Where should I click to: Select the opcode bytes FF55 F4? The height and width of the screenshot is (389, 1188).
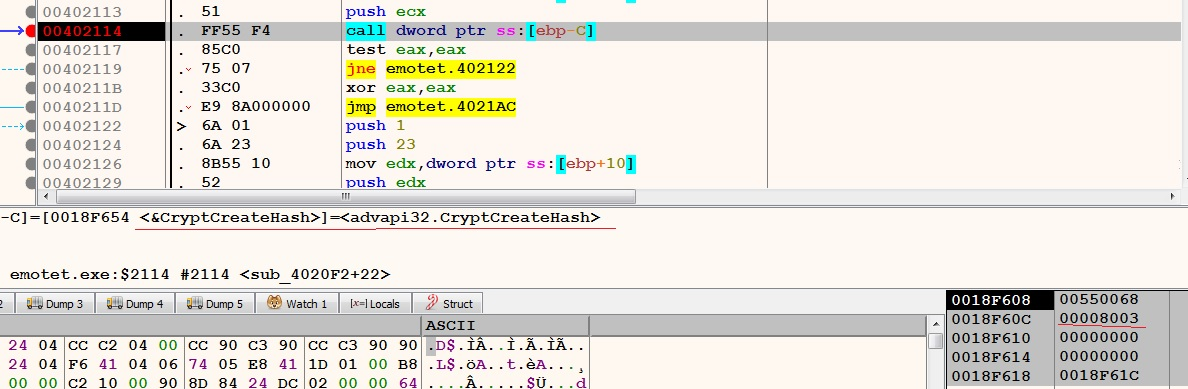(x=236, y=31)
